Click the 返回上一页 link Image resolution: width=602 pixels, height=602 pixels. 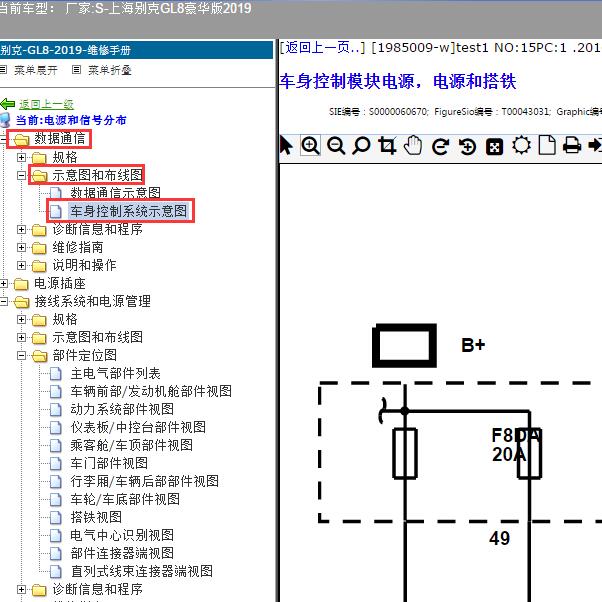[x=322, y=48]
